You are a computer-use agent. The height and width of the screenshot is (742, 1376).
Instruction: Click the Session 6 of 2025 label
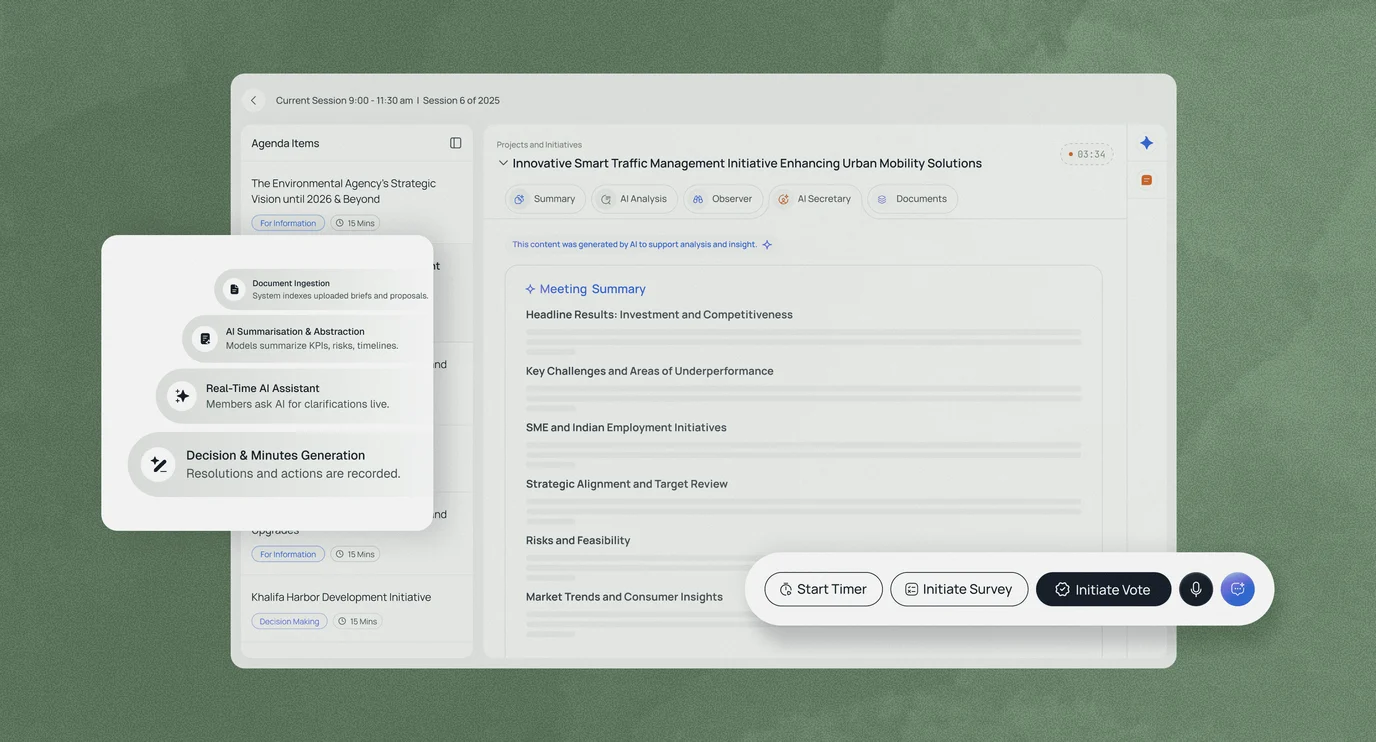click(461, 100)
